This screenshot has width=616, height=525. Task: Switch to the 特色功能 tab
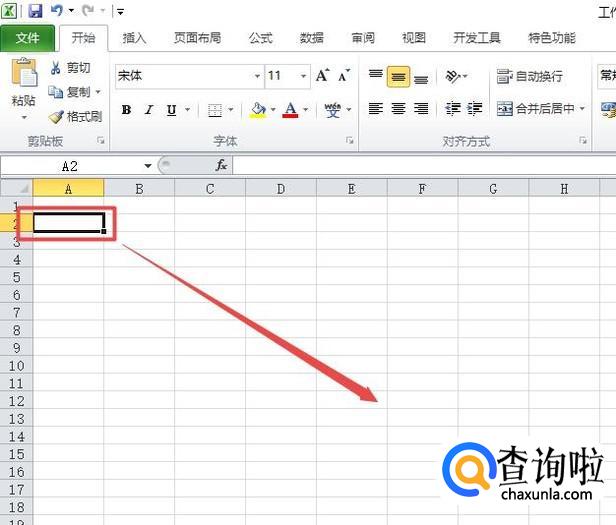(552, 38)
